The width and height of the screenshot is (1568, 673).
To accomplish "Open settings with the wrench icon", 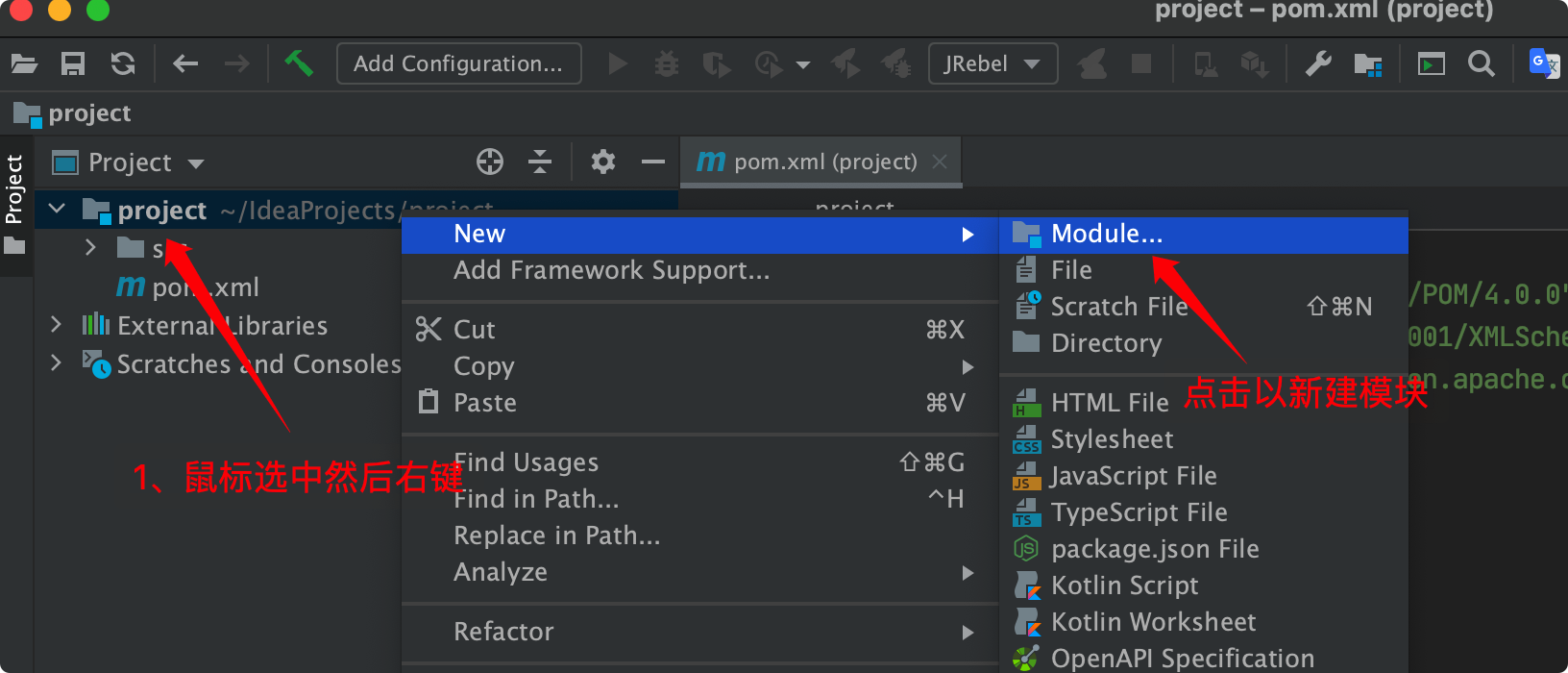I will click(x=1317, y=63).
